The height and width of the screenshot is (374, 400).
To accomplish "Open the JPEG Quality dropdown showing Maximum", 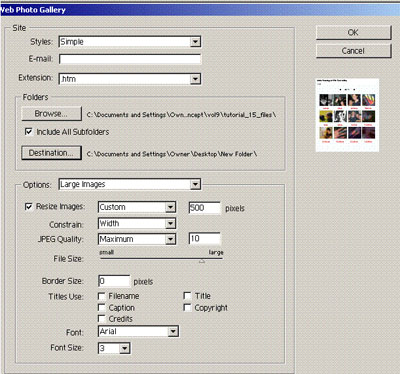I will click(x=137, y=239).
